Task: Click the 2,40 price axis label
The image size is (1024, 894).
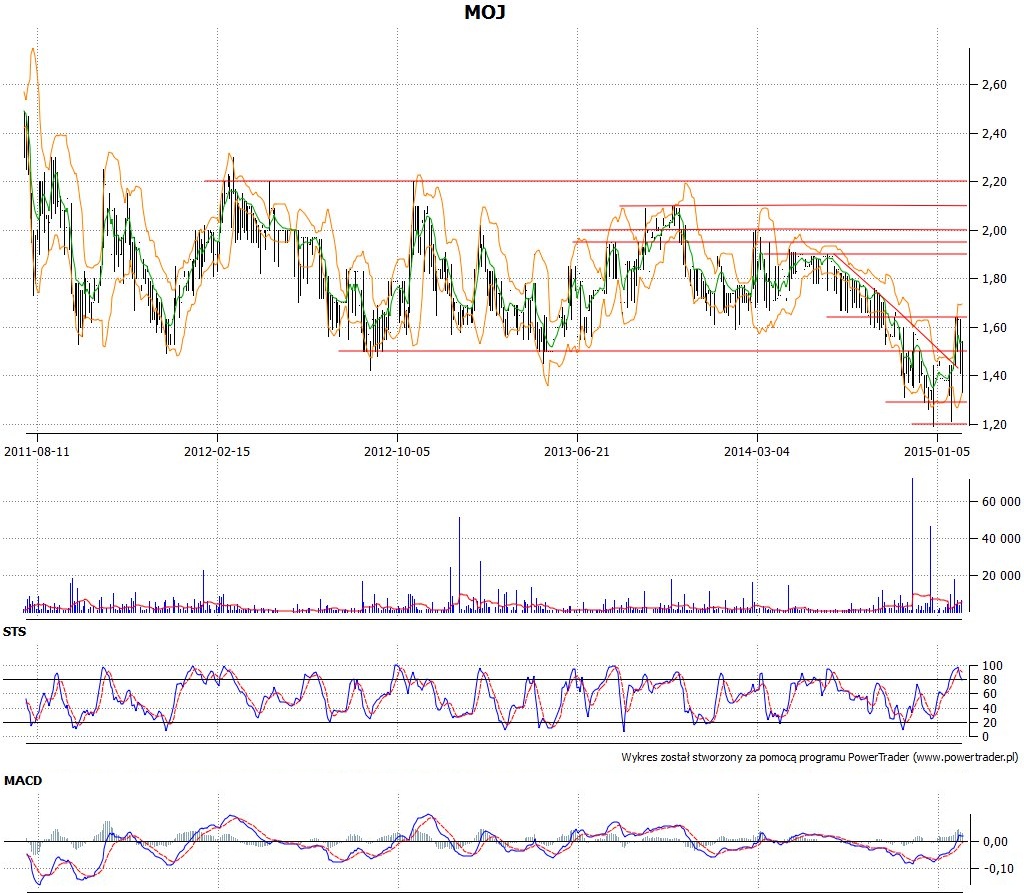Action: [994, 134]
